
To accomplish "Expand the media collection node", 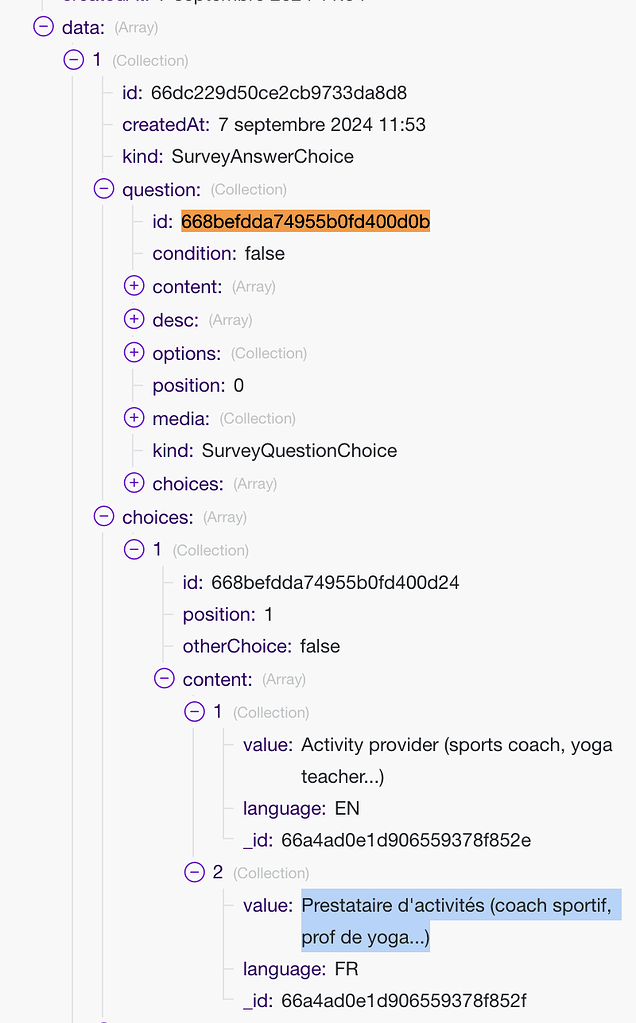I will [134, 418].
